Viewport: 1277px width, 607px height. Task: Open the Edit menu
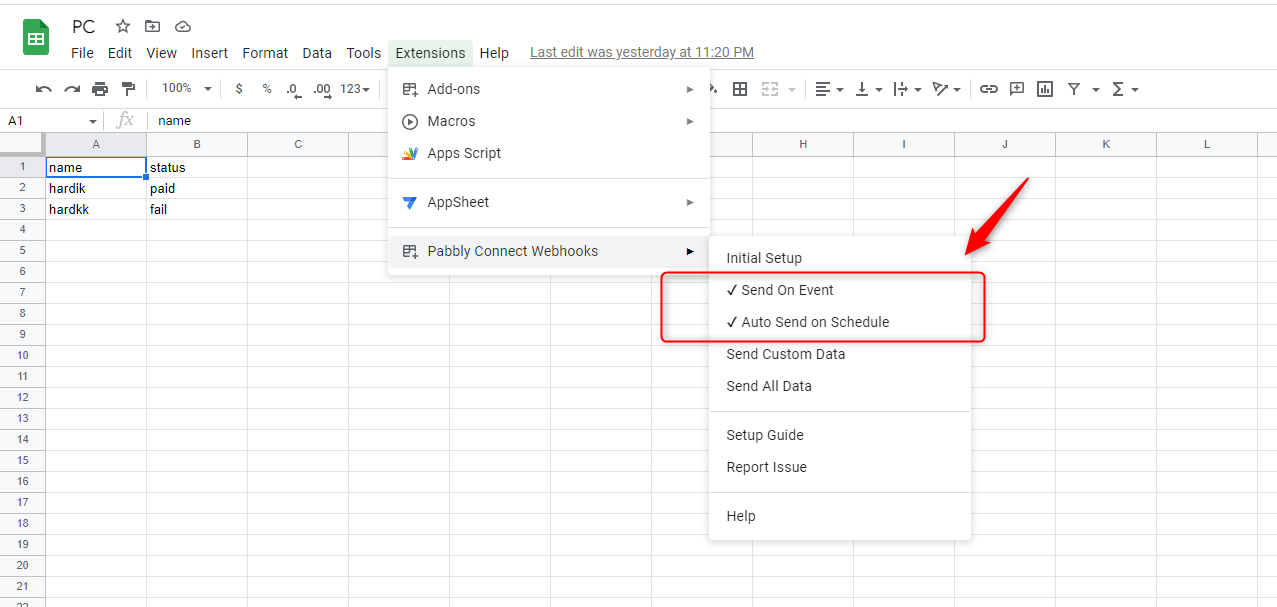[x=120, y=53]
